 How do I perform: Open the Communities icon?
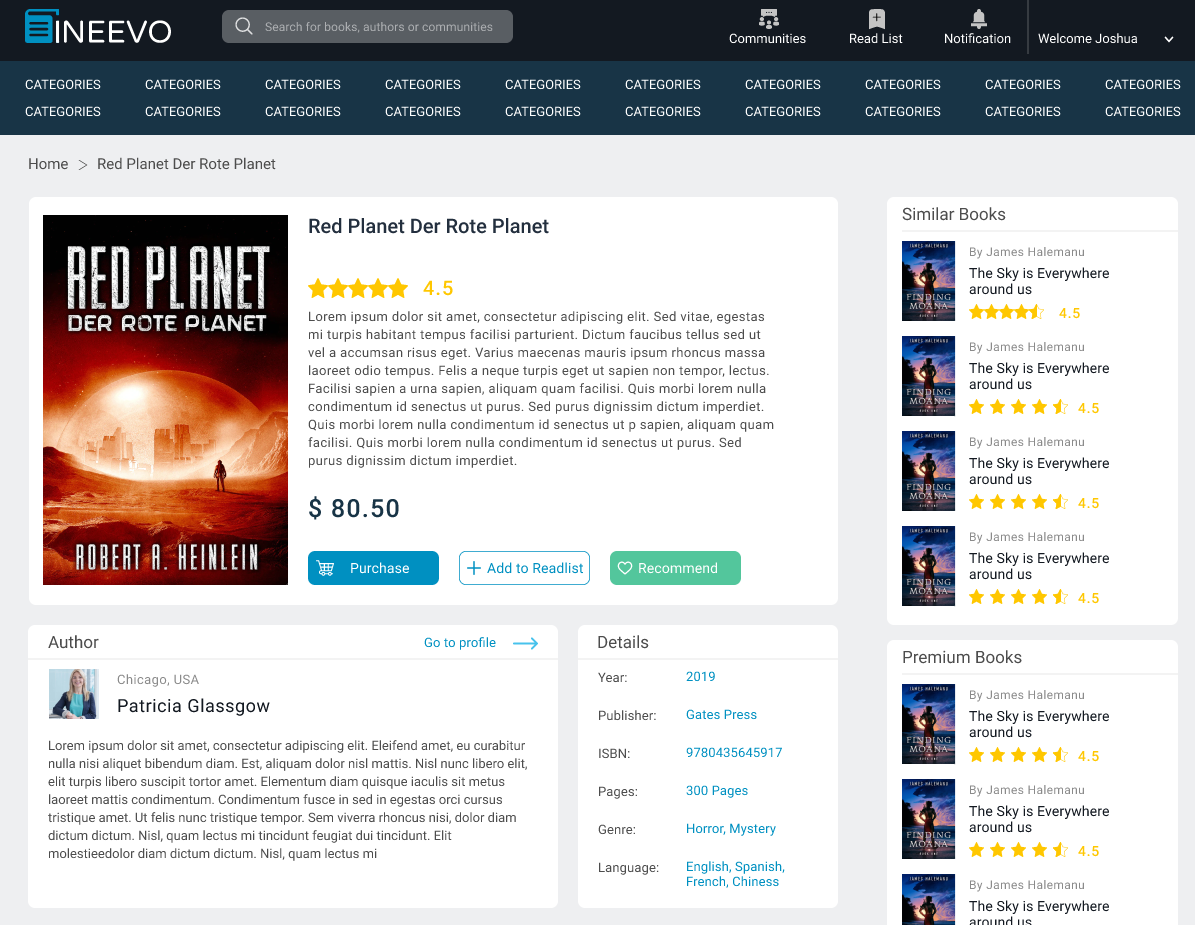click(x=768, y=18)
